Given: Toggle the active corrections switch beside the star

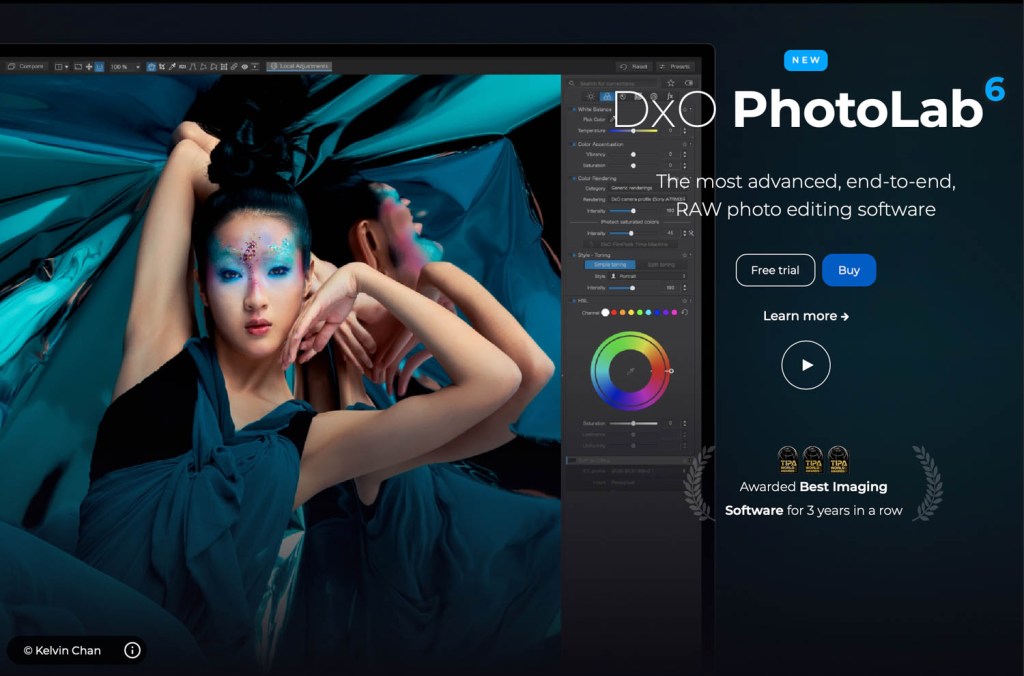Looking at the screenshot, I should [689, 84].
